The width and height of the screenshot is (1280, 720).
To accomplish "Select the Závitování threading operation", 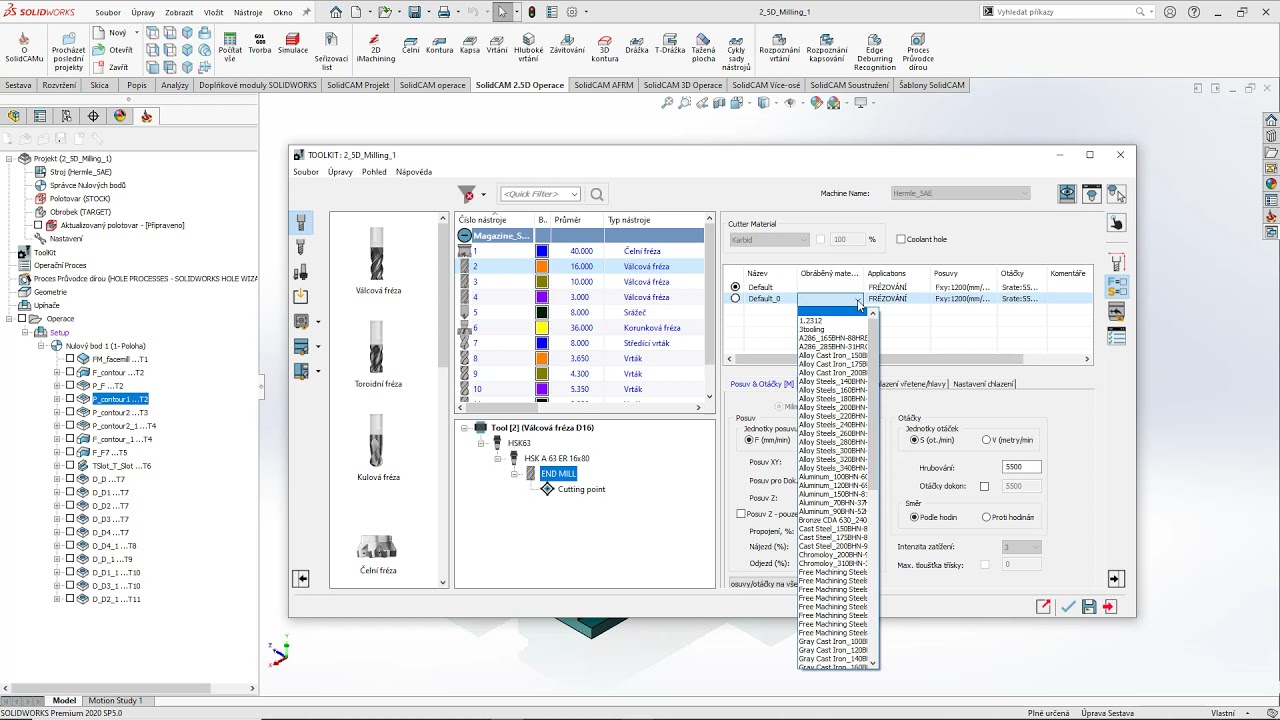I will [x=567, y=43].
